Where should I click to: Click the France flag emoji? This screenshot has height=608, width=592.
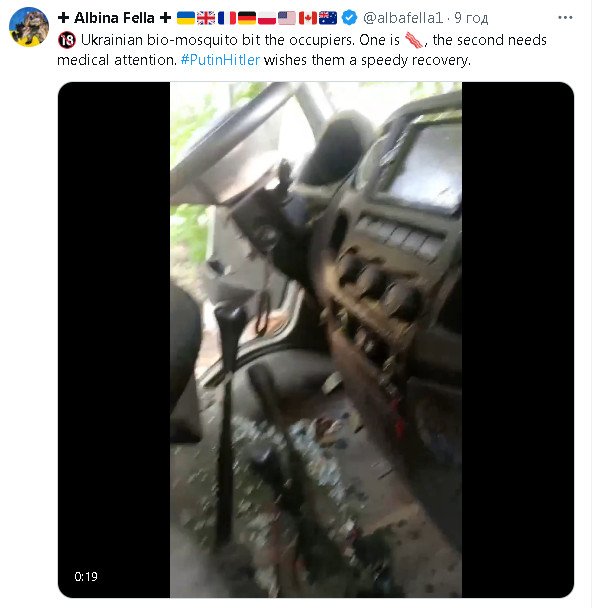[x=227, y=18]
